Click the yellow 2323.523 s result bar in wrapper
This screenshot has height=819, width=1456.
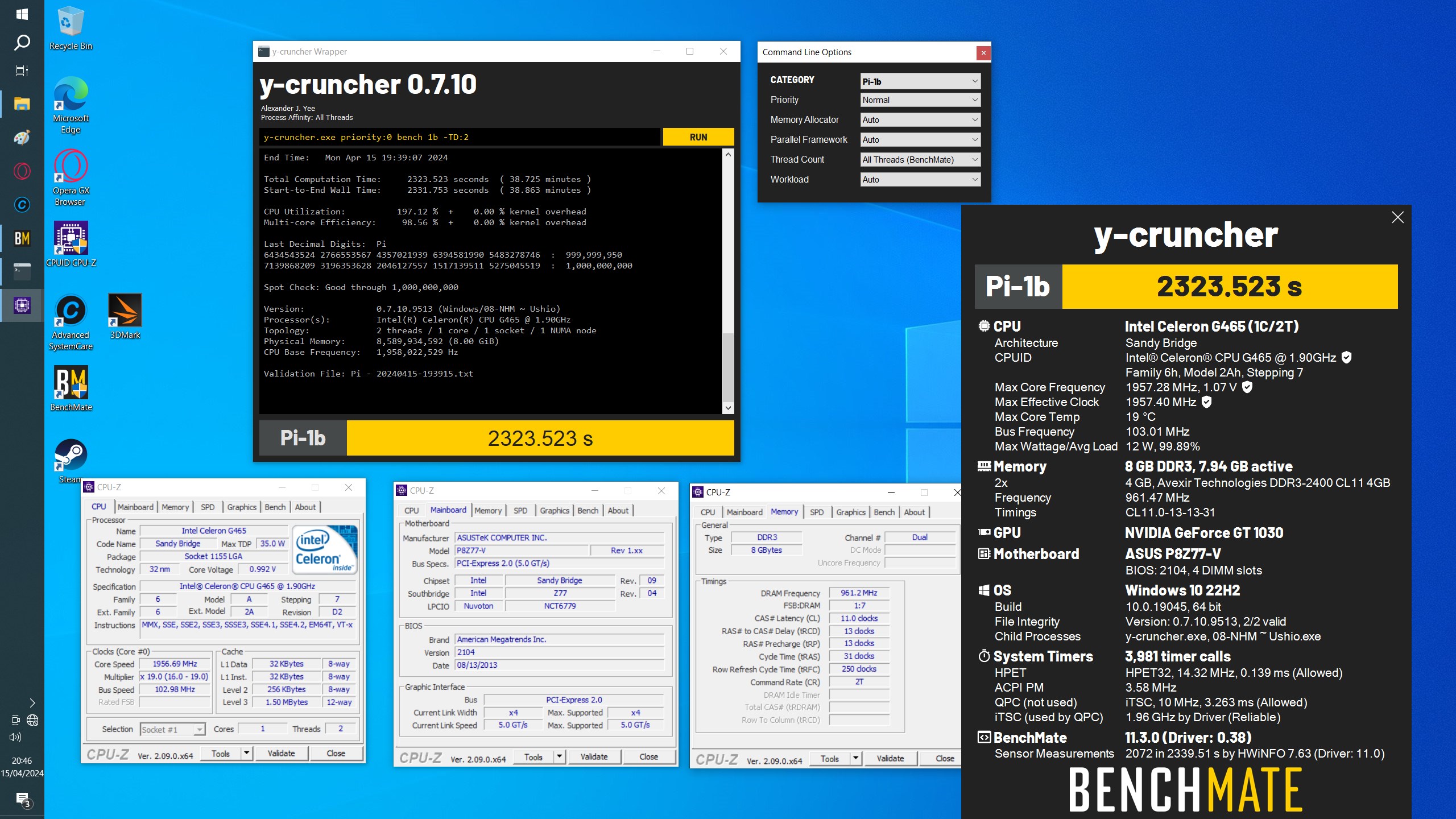coord(540,438)
